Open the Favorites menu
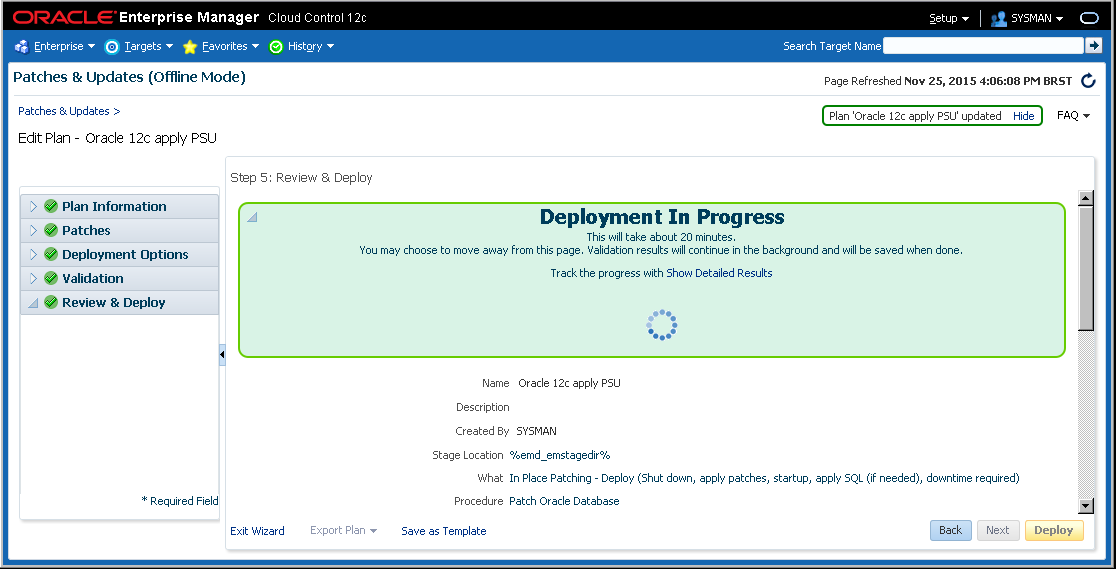 231,46
